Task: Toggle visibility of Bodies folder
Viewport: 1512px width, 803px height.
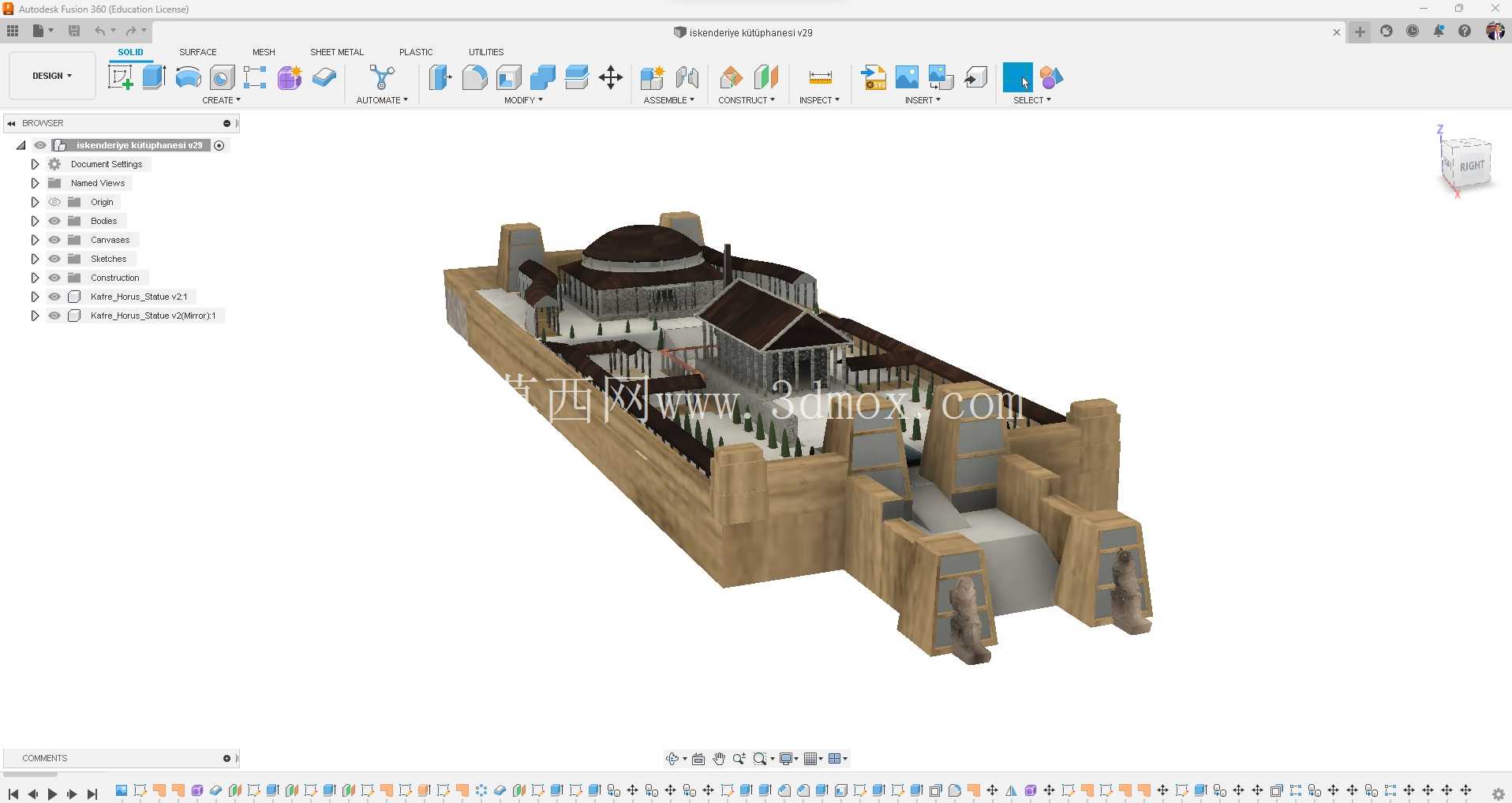Action: click(54, 221)
